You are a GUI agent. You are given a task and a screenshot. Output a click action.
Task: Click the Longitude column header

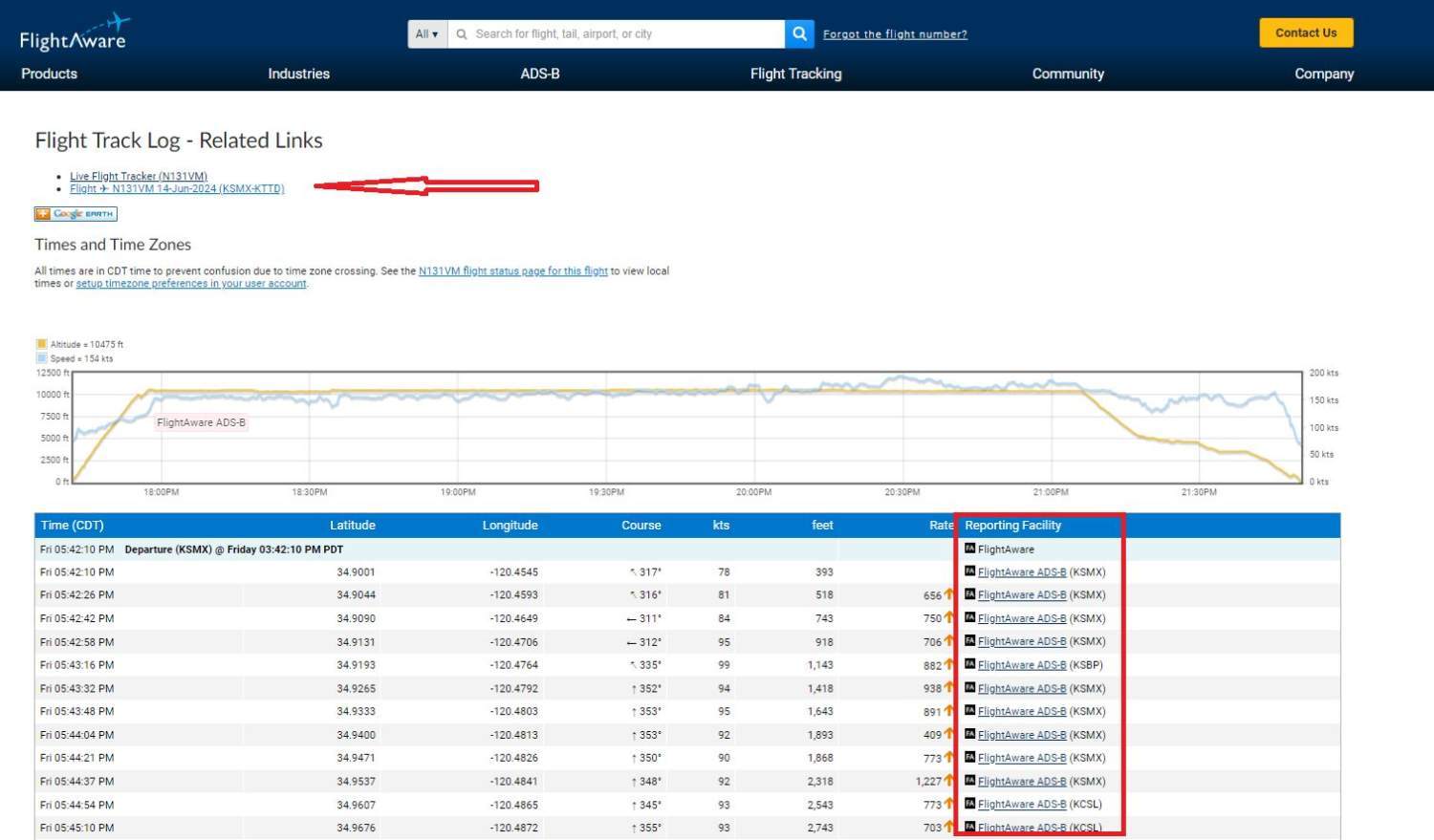click(x=510, y=526)
